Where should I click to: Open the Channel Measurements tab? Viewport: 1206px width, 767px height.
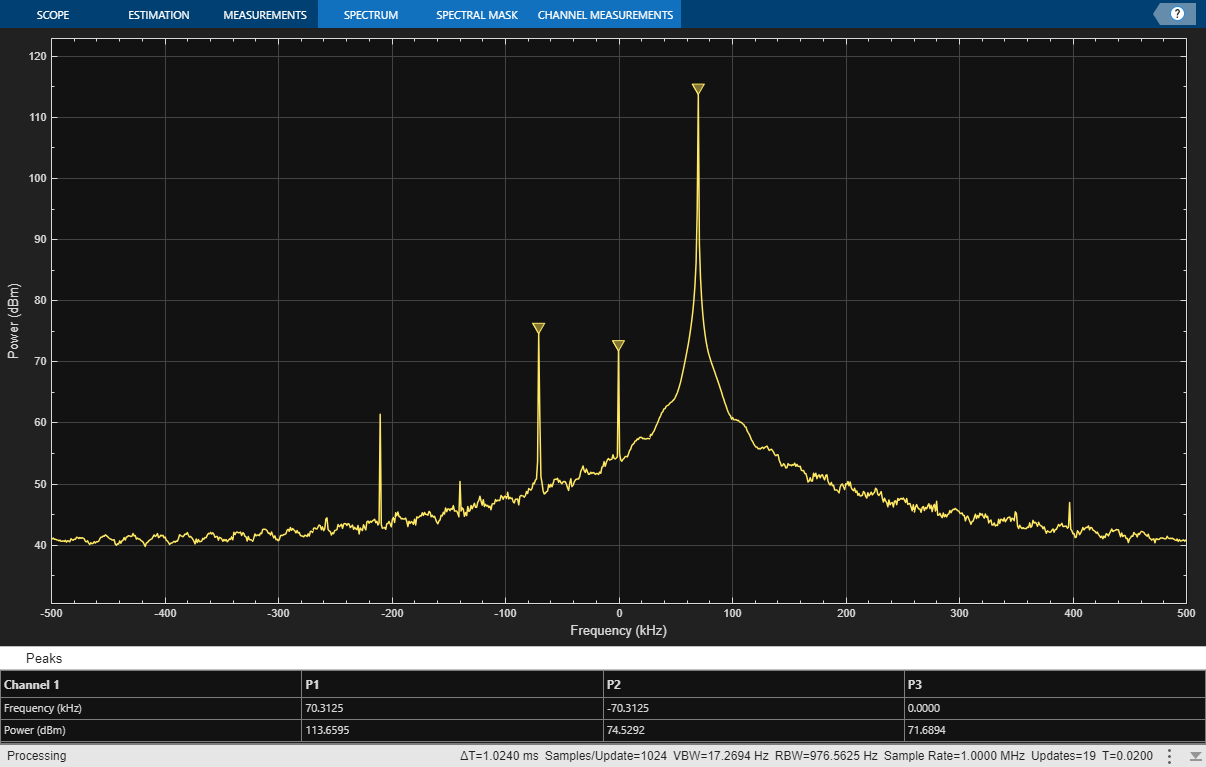pyautogui.click(x=605, y=15)
